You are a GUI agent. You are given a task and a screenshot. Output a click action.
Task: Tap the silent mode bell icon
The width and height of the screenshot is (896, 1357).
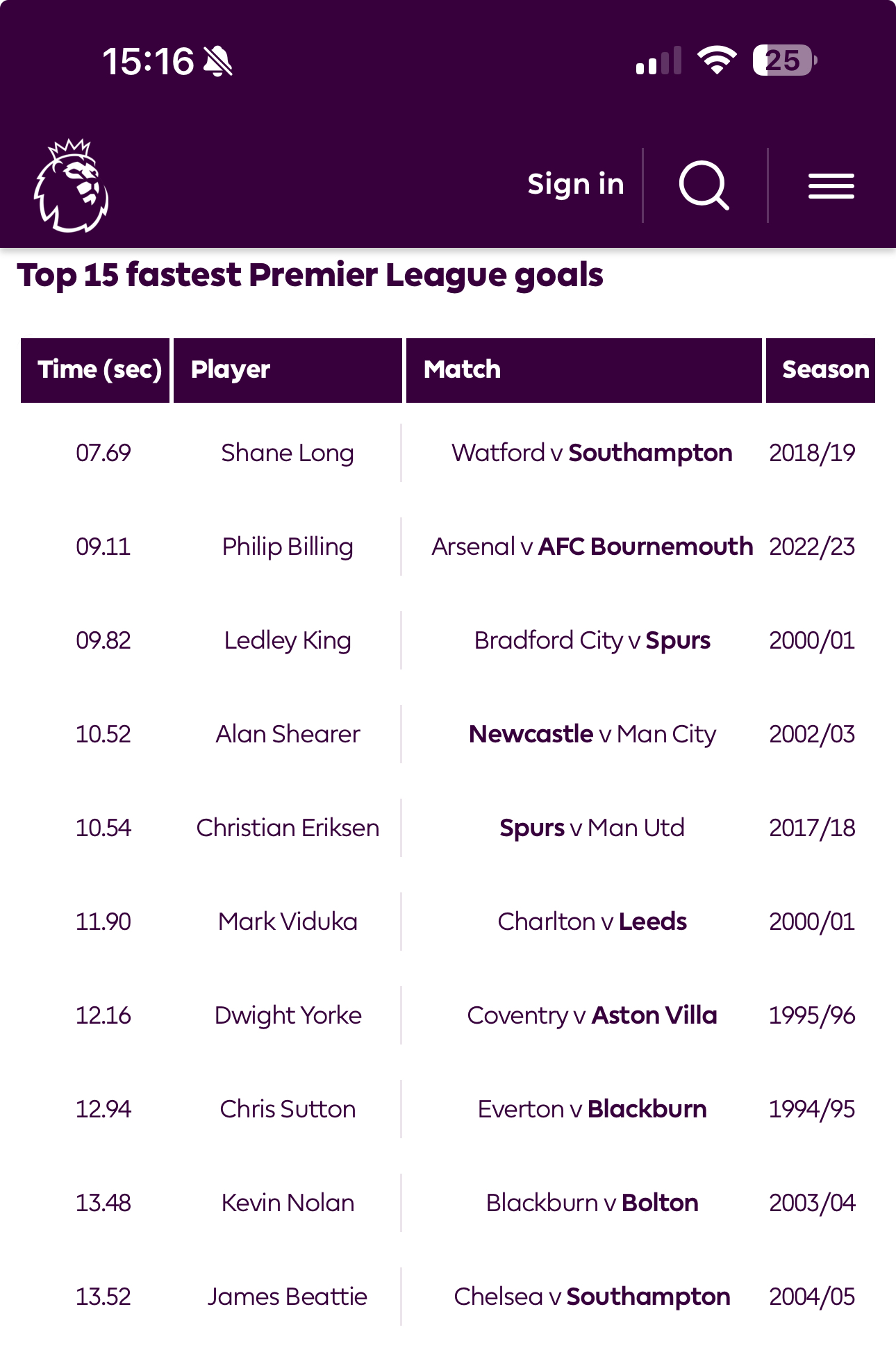(x=217, y=61)
